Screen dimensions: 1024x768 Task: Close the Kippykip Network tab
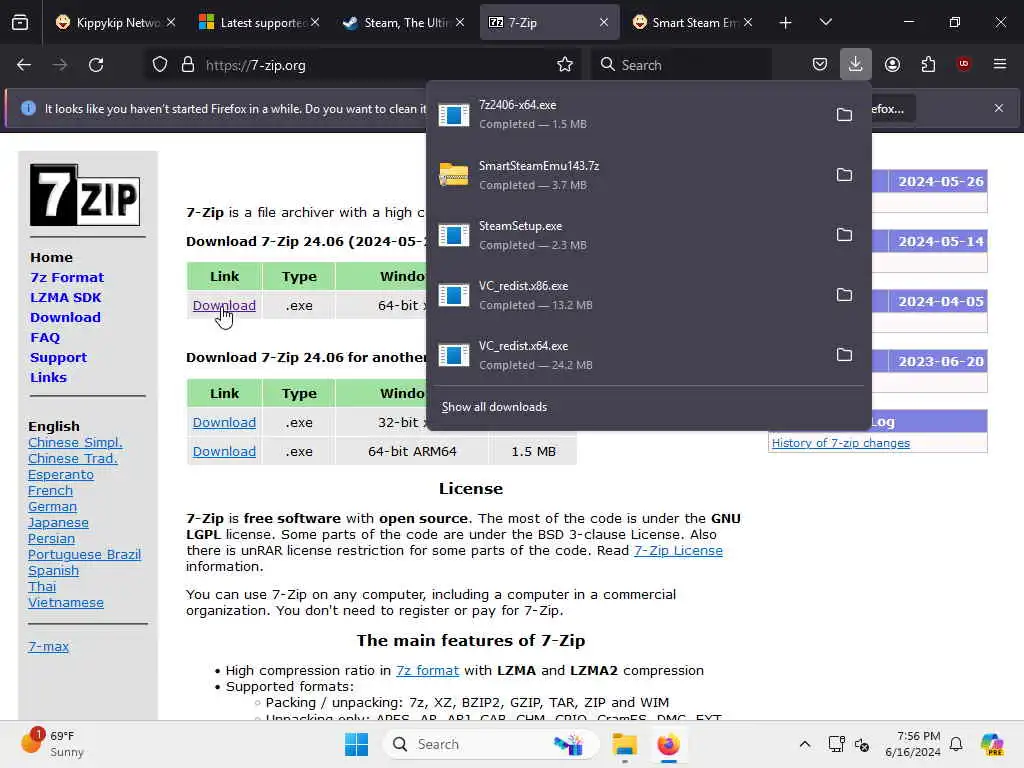(170, 23)
